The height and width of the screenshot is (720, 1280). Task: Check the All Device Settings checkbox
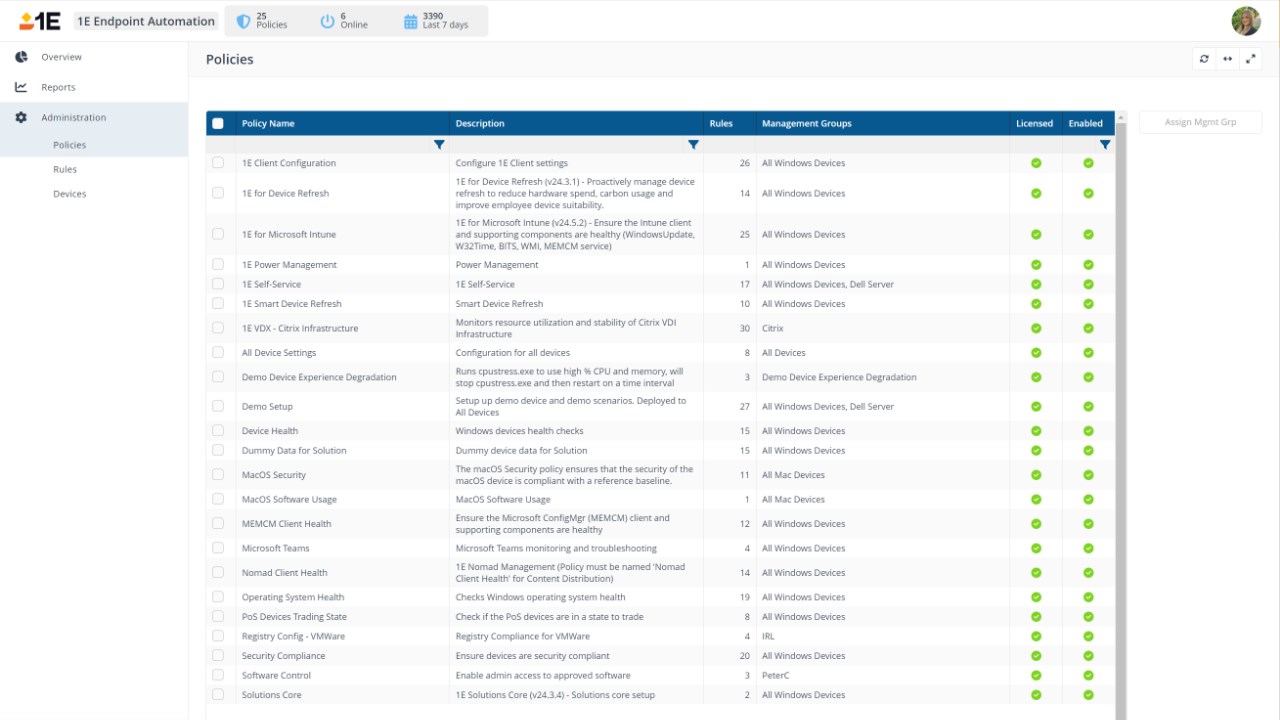pos(218,353)
